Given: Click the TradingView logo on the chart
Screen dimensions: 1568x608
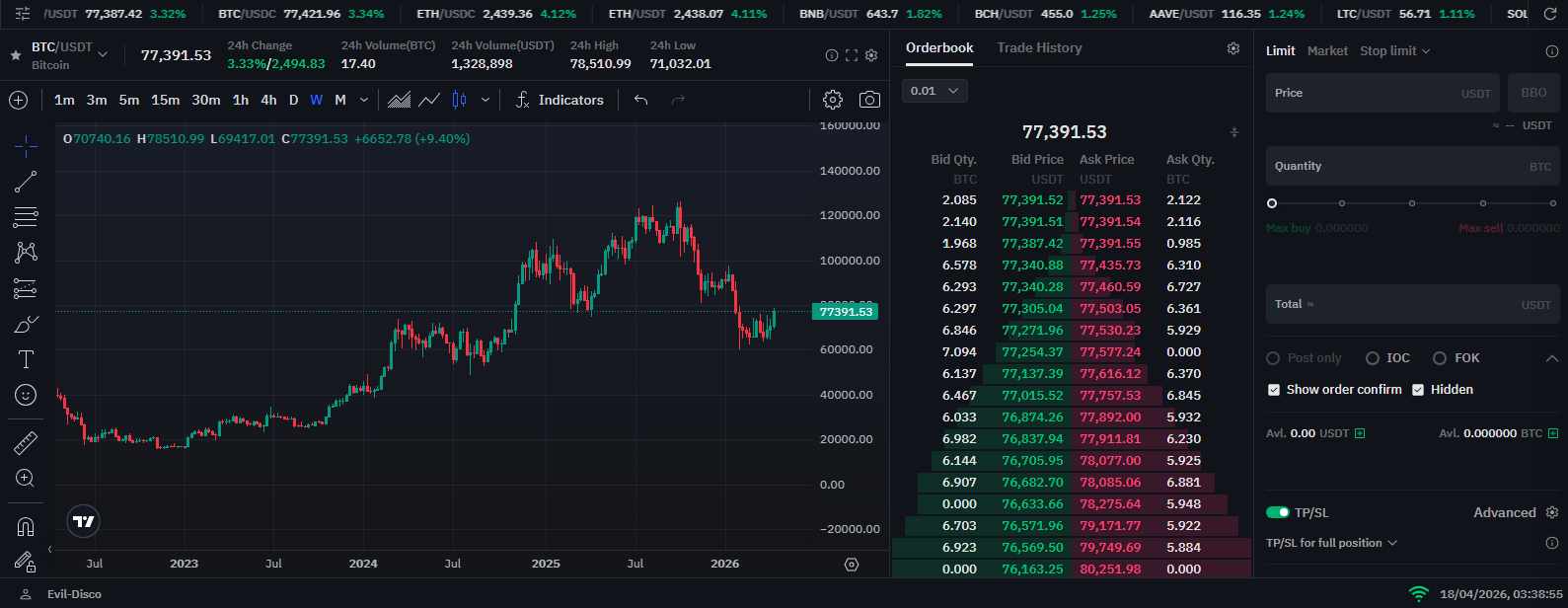Looking at the screenshot, I should click(x=84, y=522).
